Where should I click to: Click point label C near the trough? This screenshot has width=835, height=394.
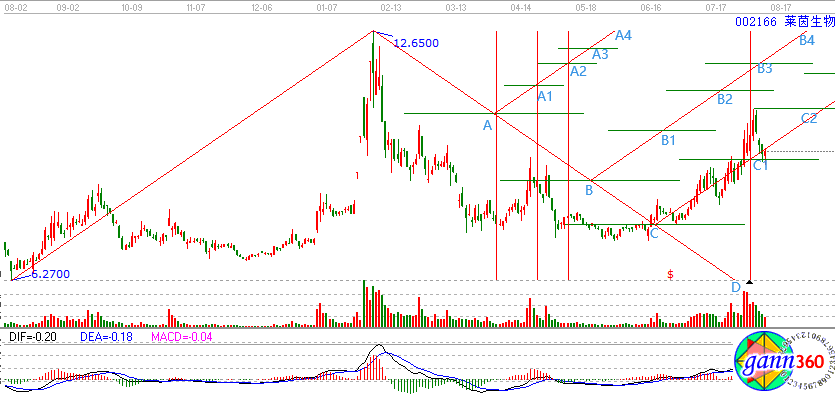click(654, 233)
